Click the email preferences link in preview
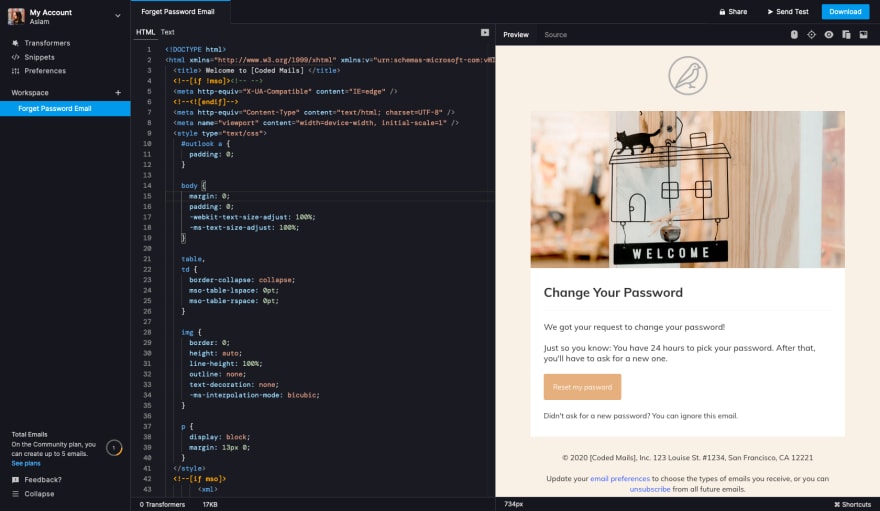The height and width of the screenshot is (511, 880). 620,478
